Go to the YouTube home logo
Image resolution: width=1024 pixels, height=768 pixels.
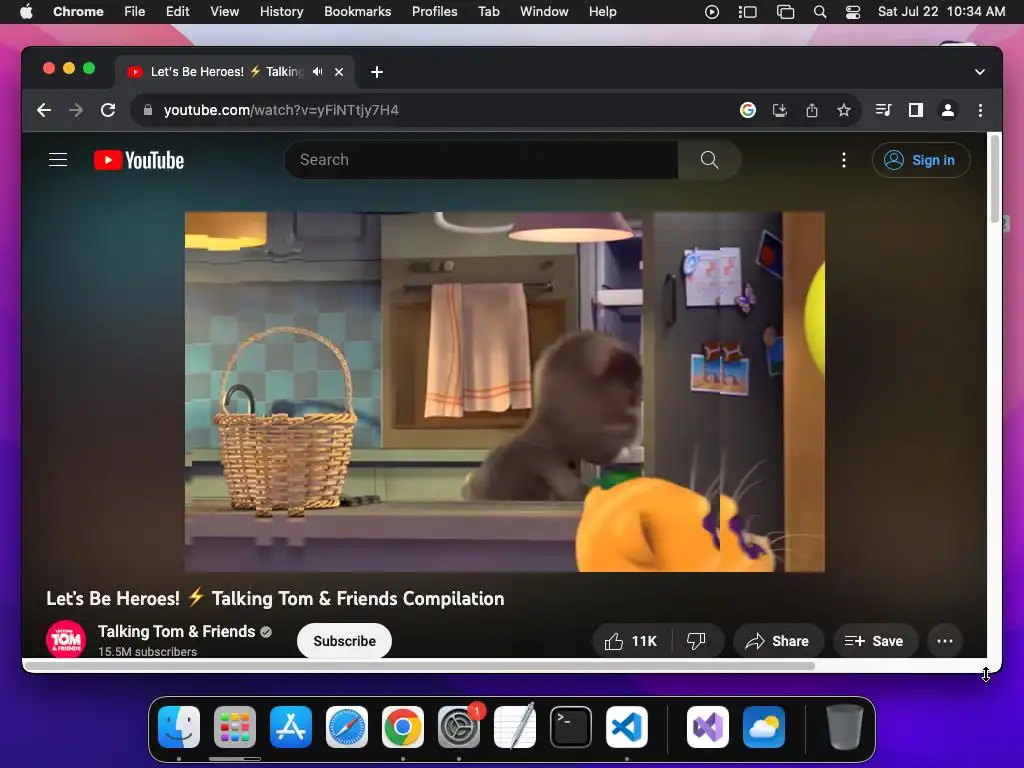(x=139, y=160)
